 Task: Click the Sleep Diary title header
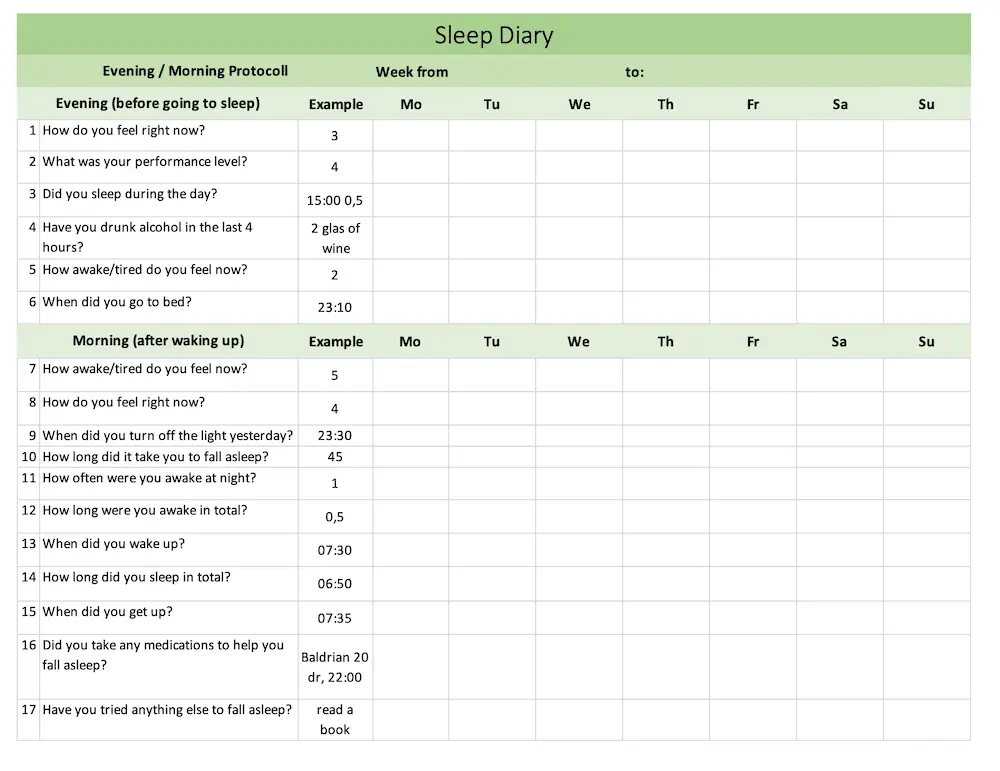(494, 34)
